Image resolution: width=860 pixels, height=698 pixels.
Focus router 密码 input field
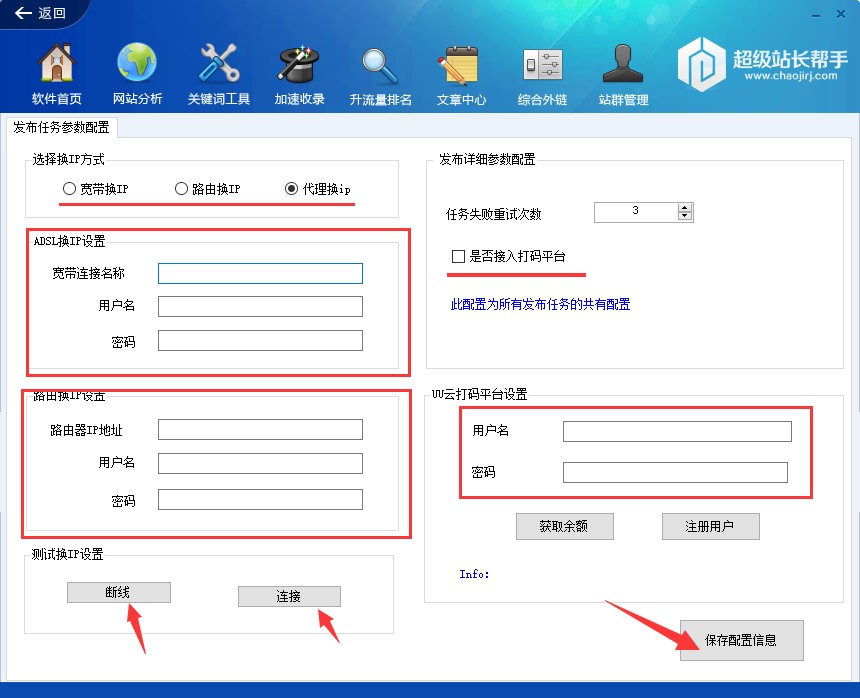tap(260, 500)
